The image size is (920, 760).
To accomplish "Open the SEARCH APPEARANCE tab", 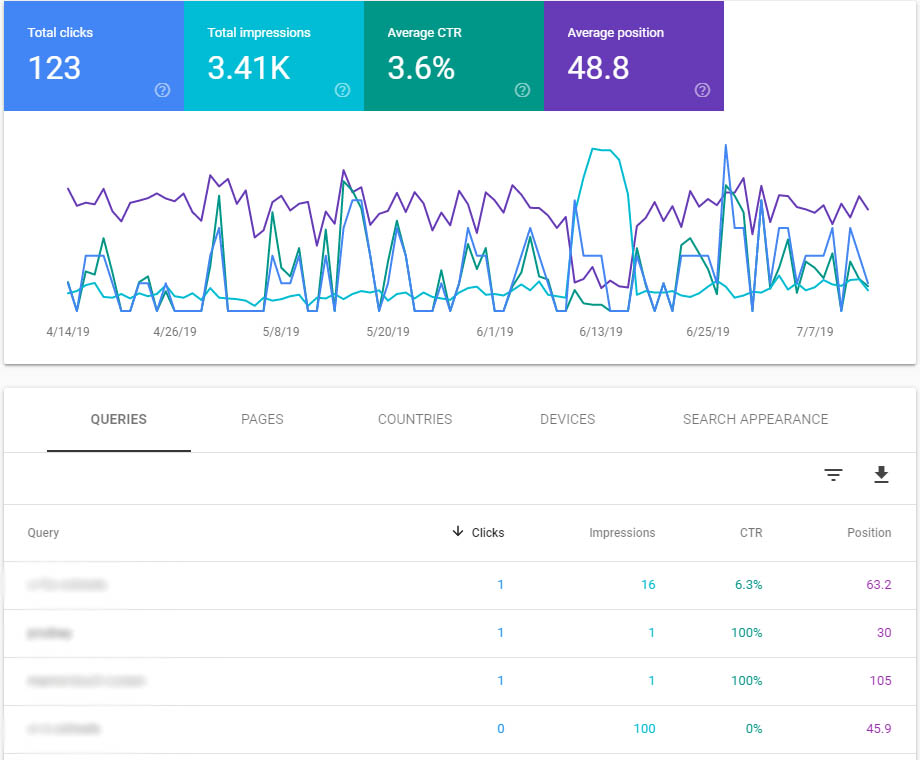I will [755, 419].
